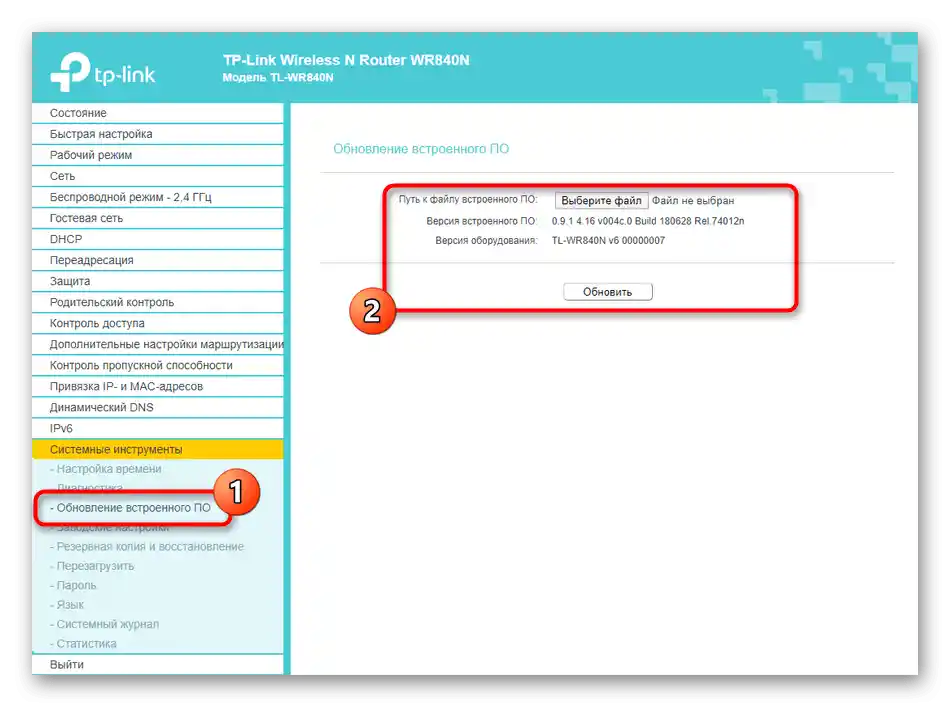Screen dimensions: 950x707
Task: Open Быстрая настройка in the sidebar
Action: pos(158,134)
